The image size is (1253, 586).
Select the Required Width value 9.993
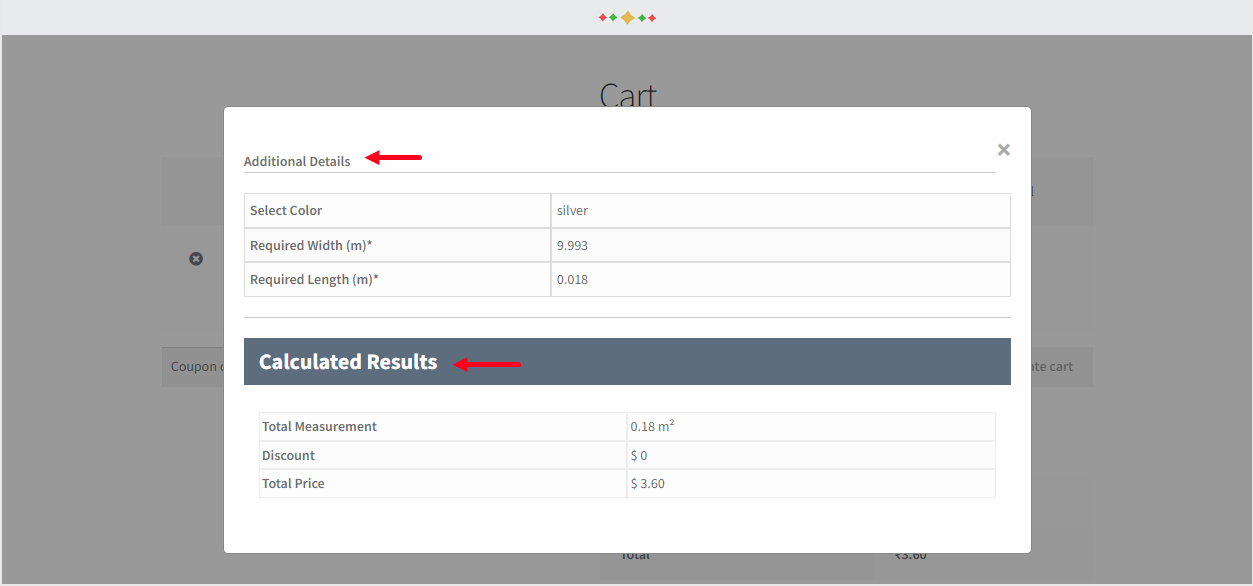coord(571,245)
